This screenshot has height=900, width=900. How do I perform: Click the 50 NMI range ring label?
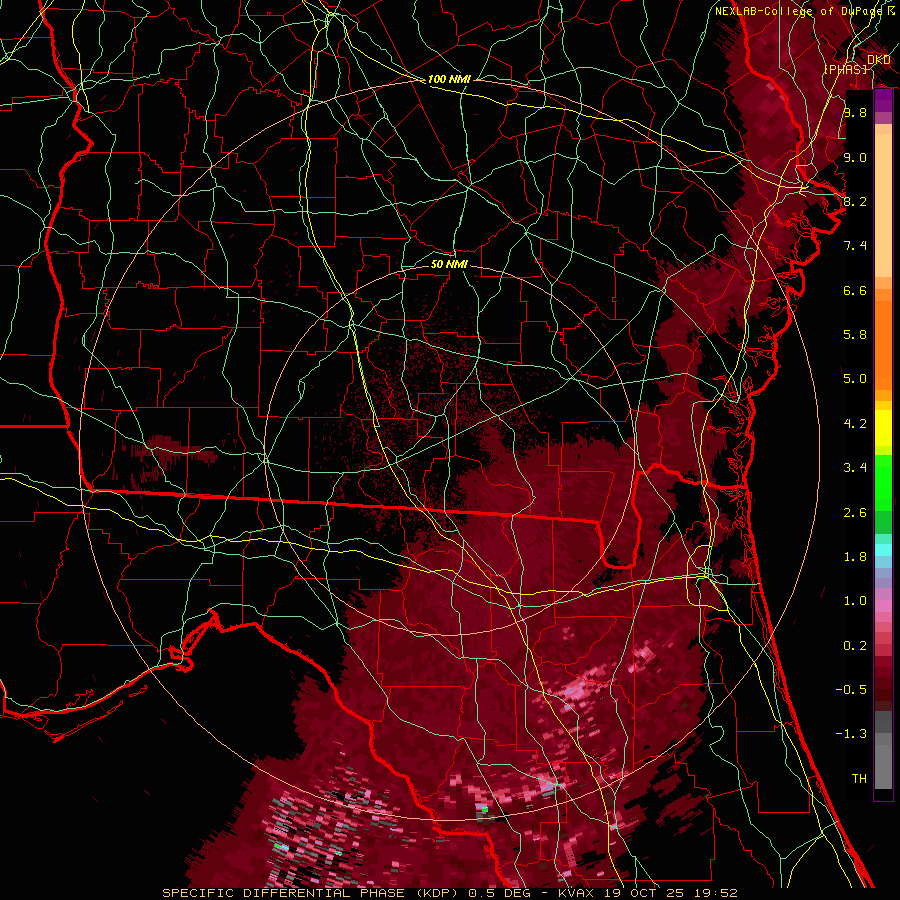(x=449, y=264)
